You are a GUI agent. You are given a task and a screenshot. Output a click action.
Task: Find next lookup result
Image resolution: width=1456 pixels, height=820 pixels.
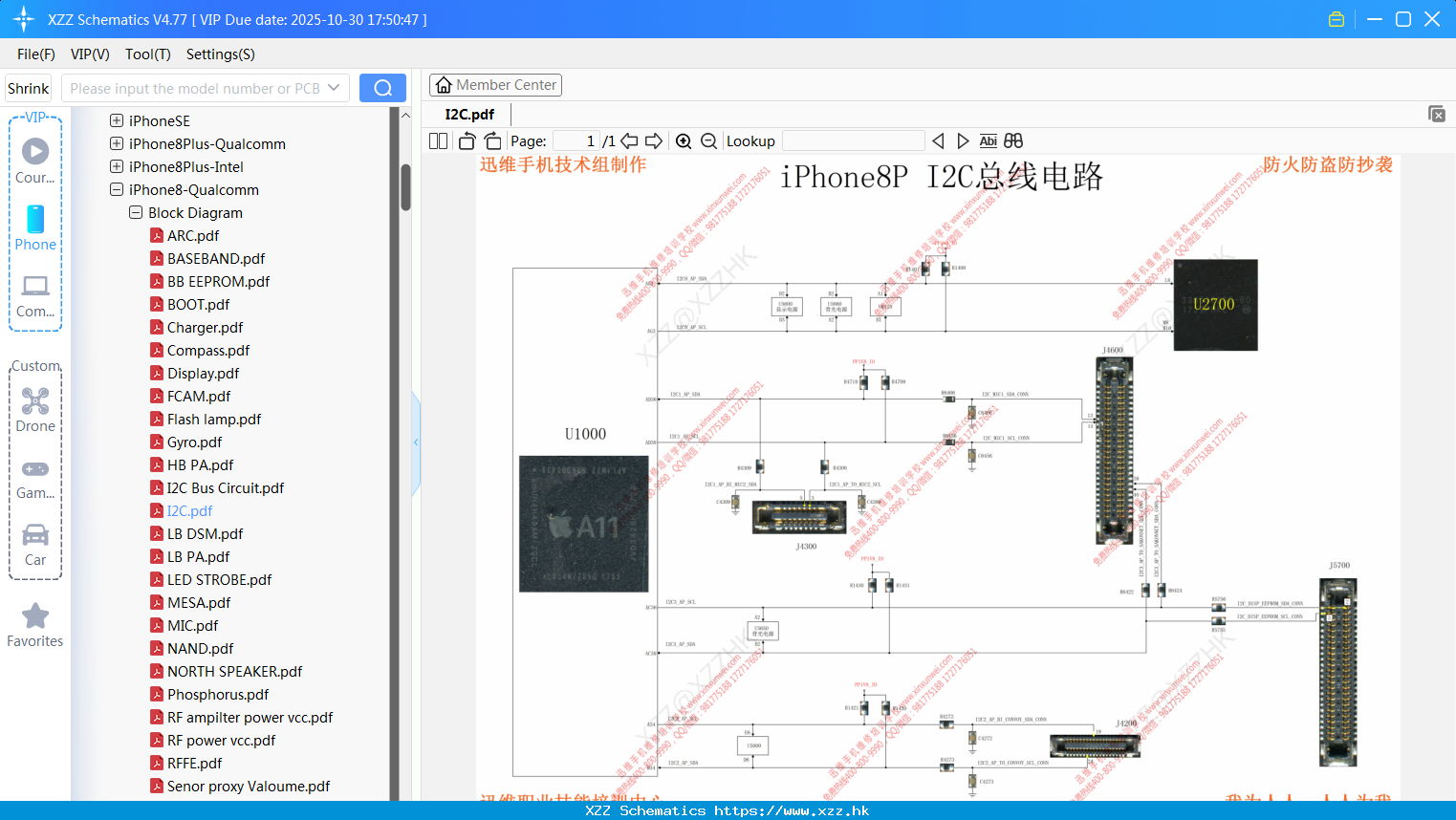tap(963, 140)
